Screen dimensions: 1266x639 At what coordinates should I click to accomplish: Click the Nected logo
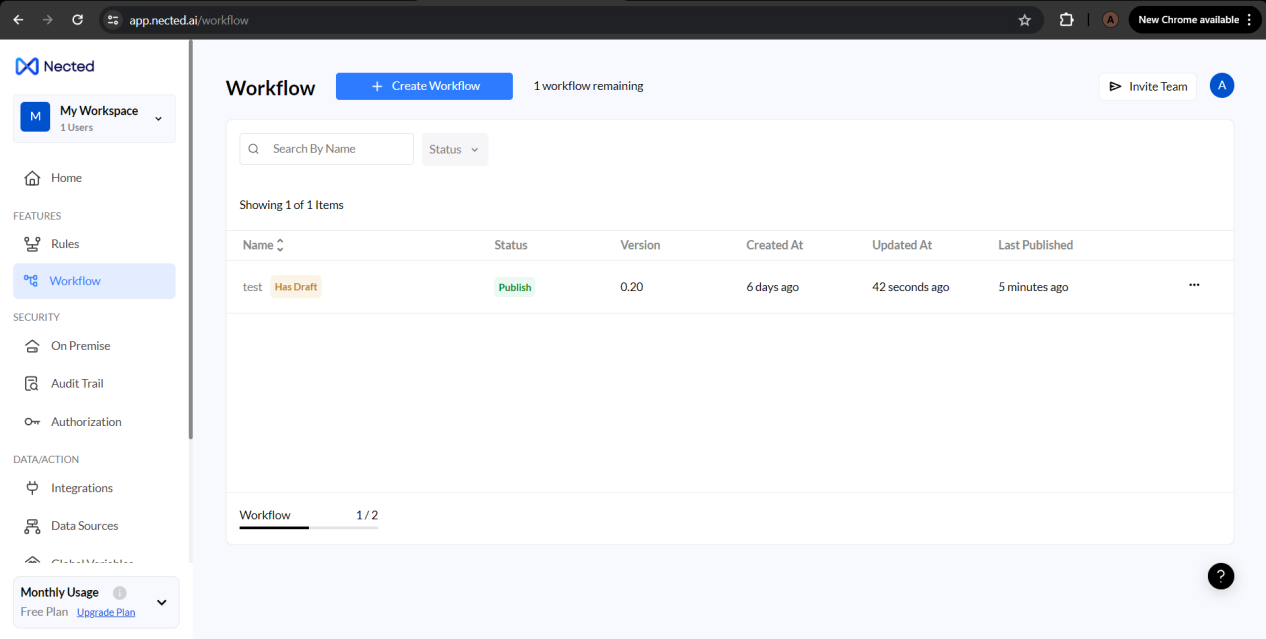(55, 66)
